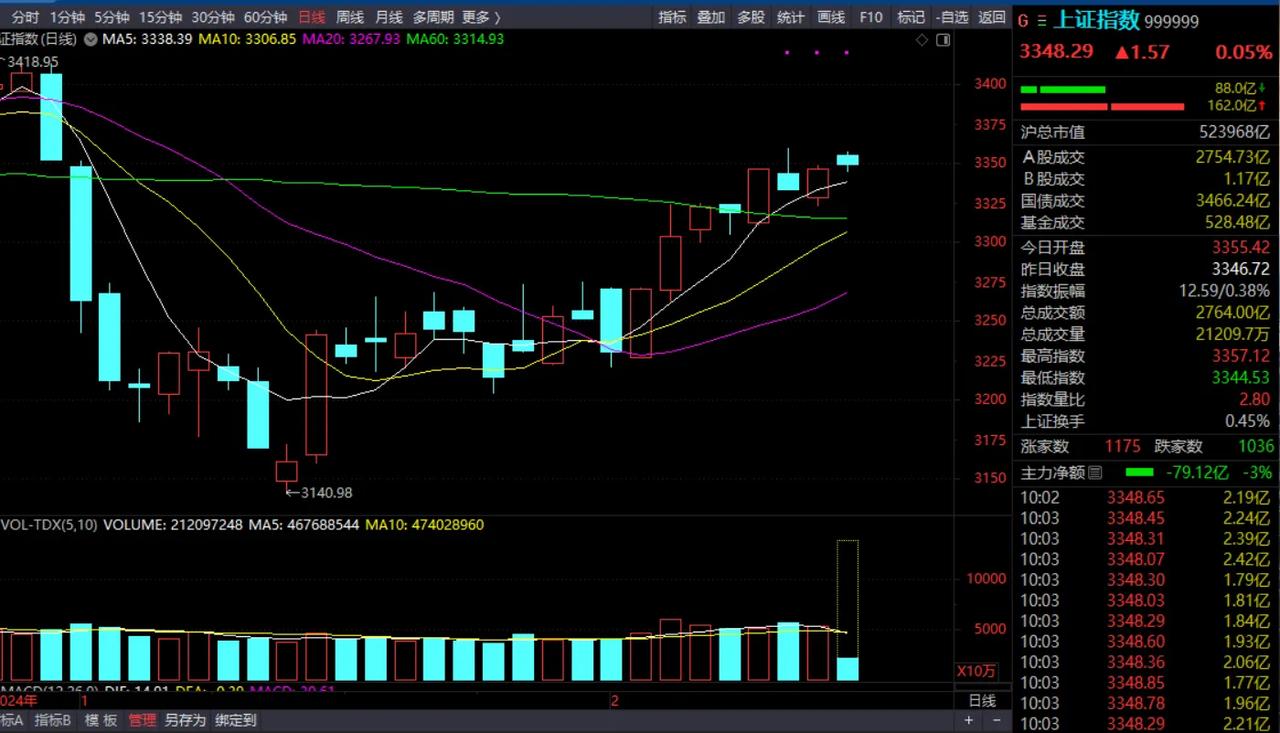The width and height of the screenshot is (1280, 733).
Task: Click the red G icon beside 上证指数
Action: click(1024, 20)
